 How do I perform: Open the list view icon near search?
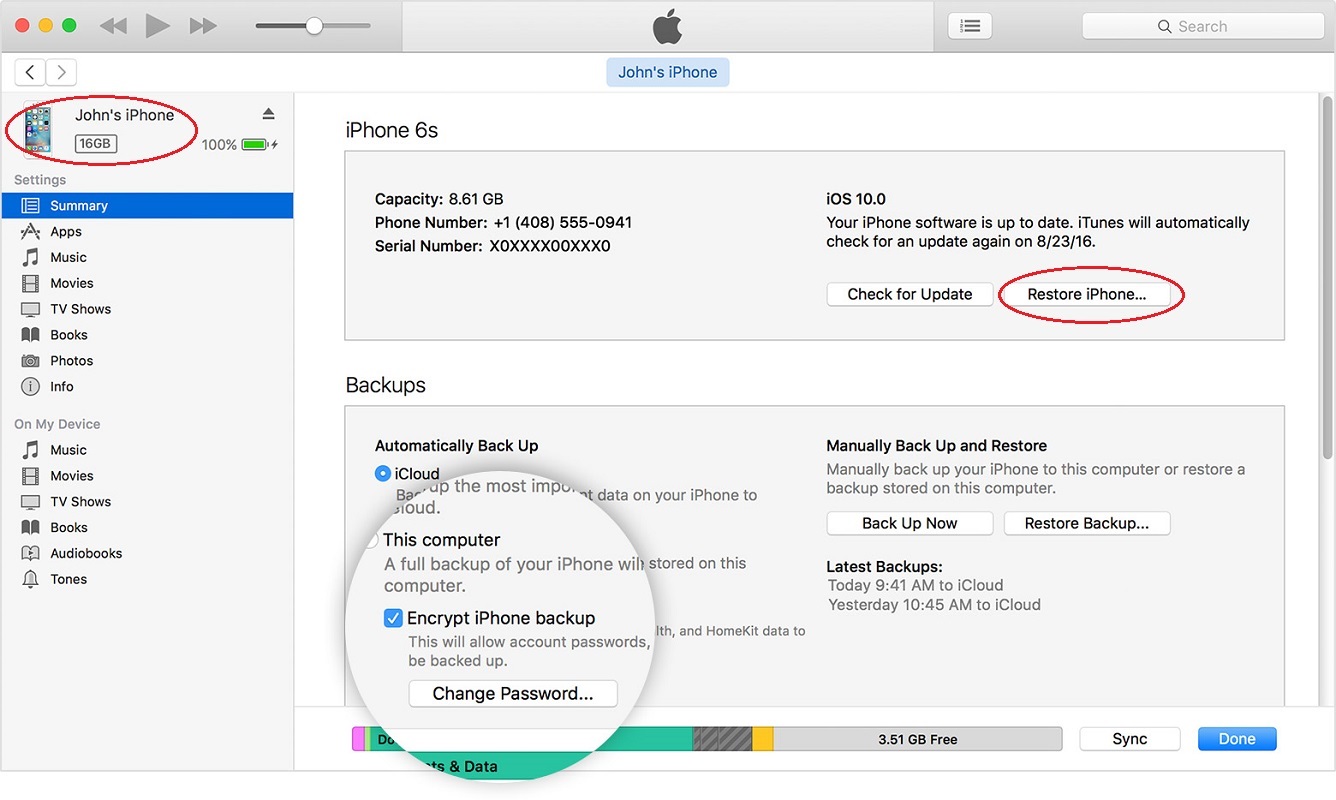[969, 26]
